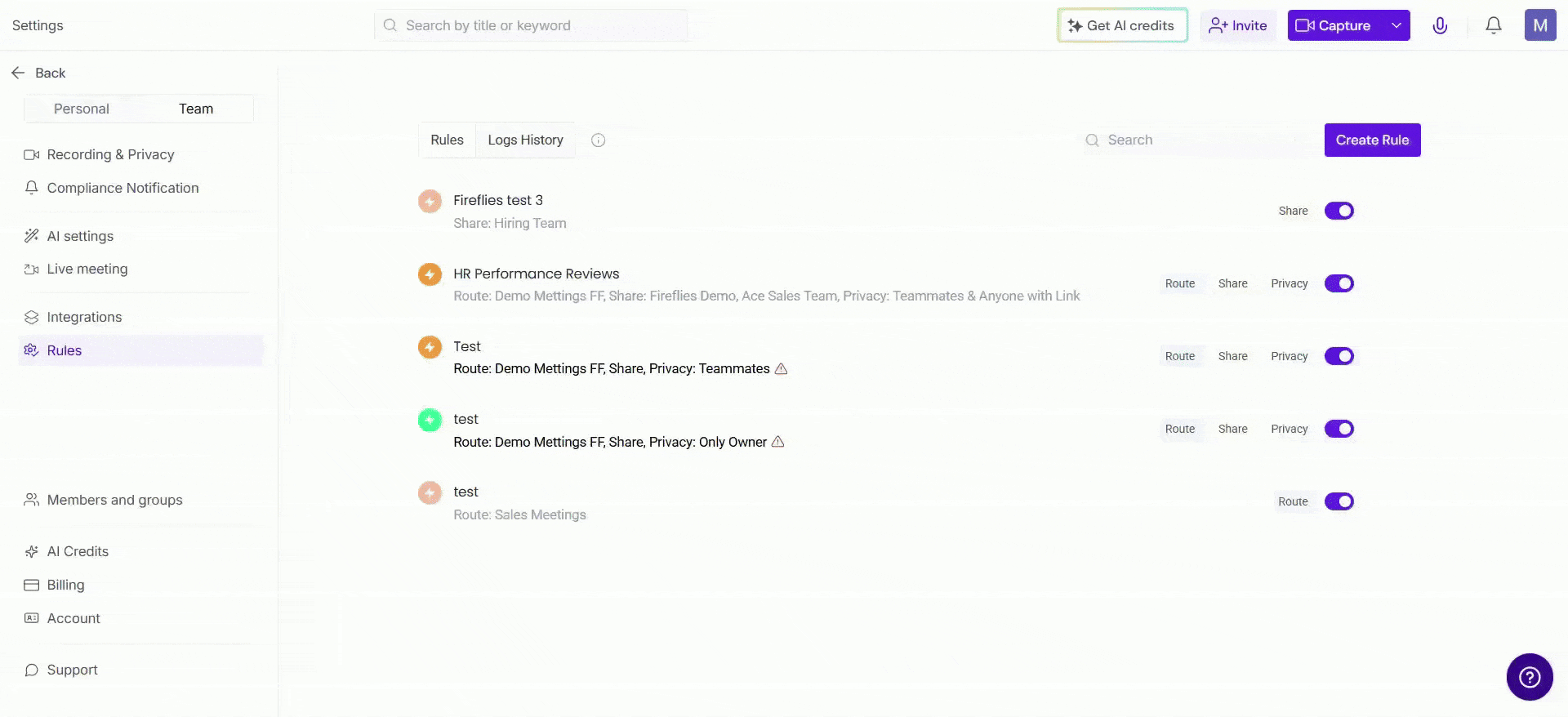This screenshot has width=1568, height=717.
Task: Click the Rules gear icon in sidebar
Action: (32, 350)
